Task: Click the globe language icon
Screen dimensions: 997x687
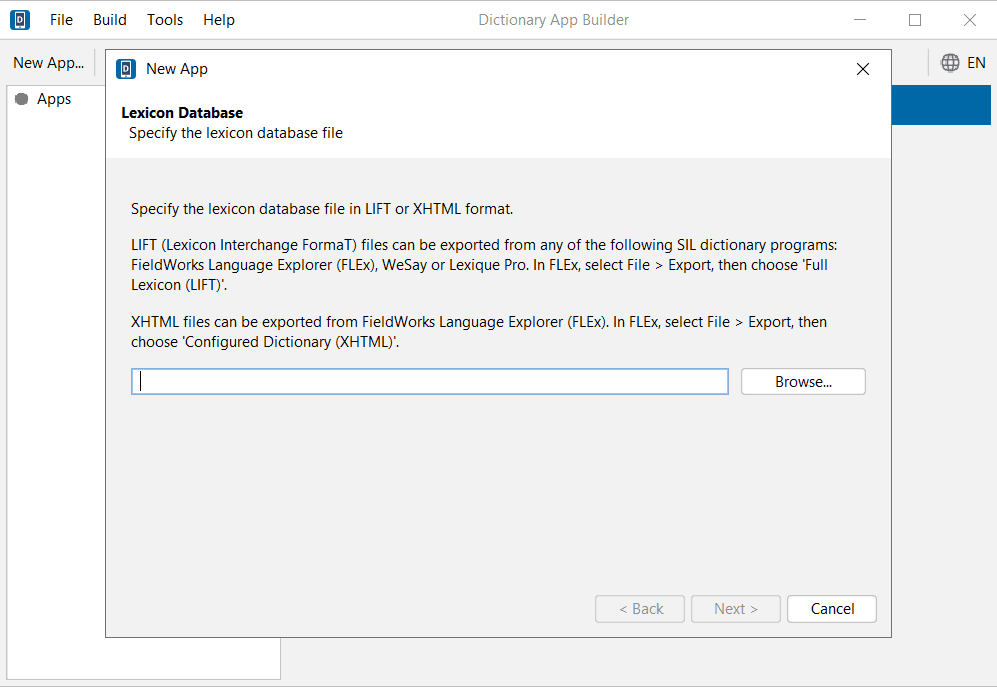Action: tap(949, 62)
